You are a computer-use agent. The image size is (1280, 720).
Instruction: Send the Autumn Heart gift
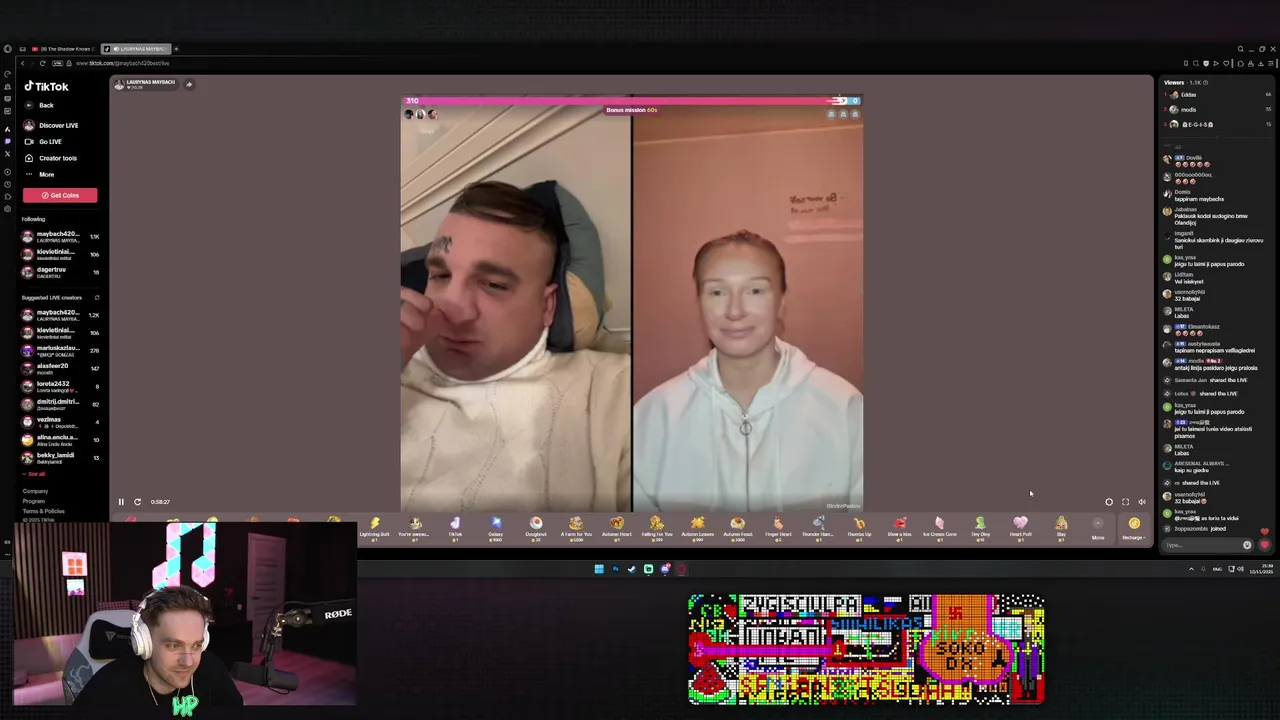[616, 528]
